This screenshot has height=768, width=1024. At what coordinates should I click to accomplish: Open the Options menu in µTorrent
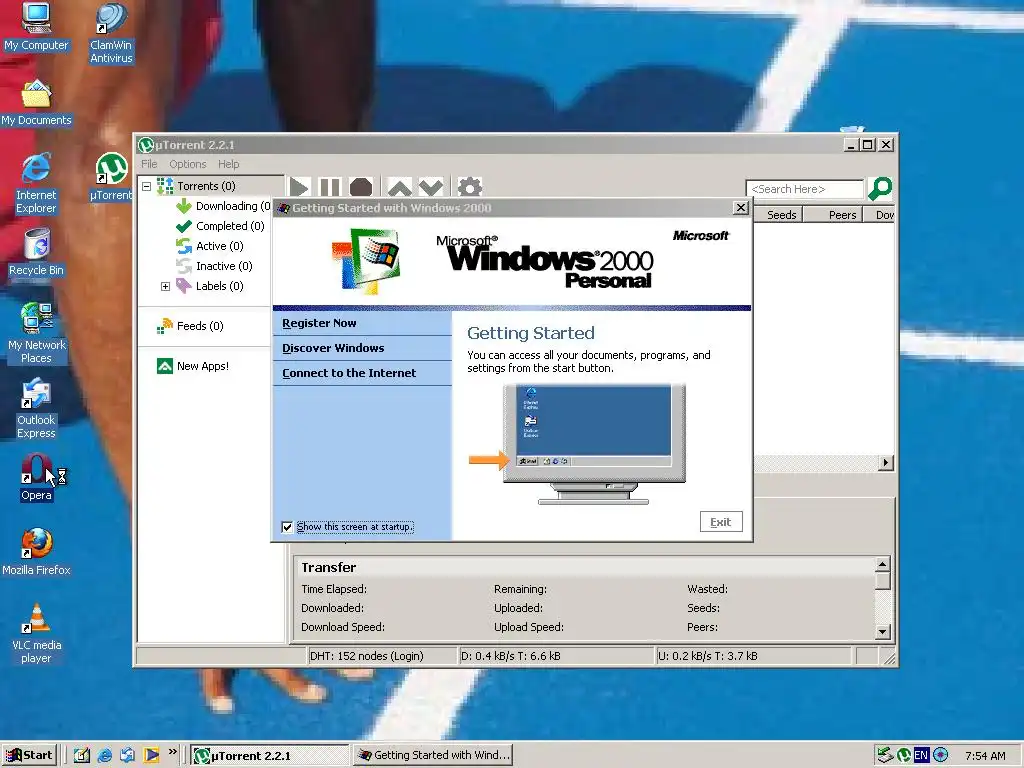coord(187,164)
